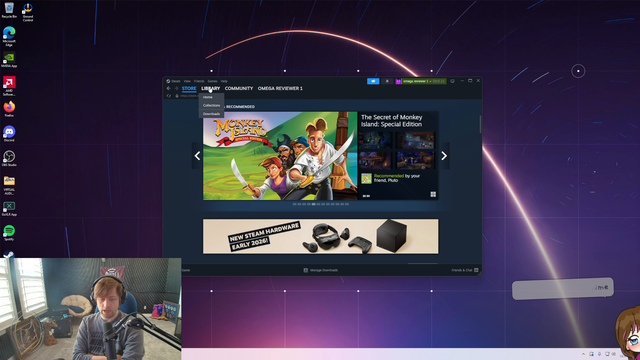View the first Monkey Island screenshot thumbnail
The height and width of the screenshot is (360, 640).
375,140
